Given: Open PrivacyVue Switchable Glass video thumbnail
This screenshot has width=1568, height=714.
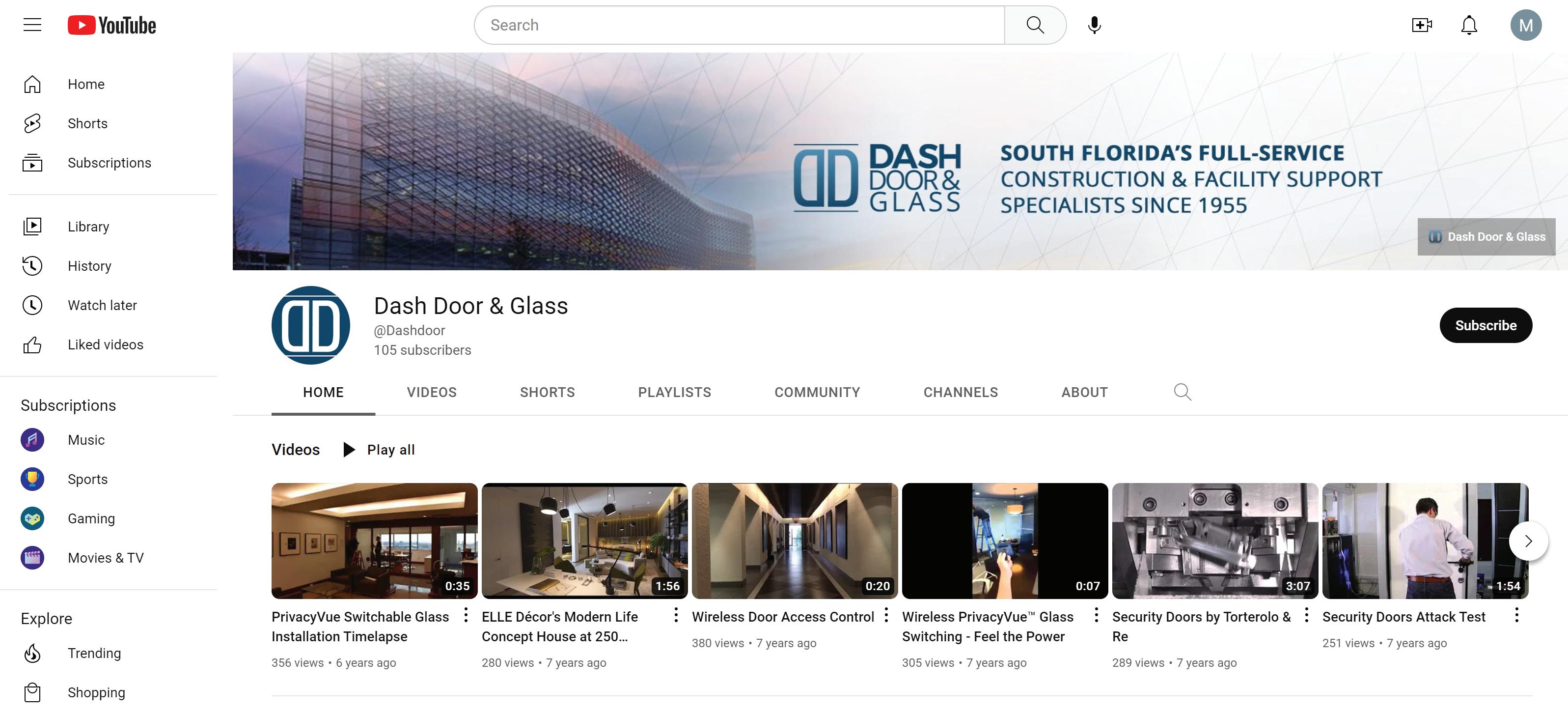Looking at the screenshot, I should 374,541.
